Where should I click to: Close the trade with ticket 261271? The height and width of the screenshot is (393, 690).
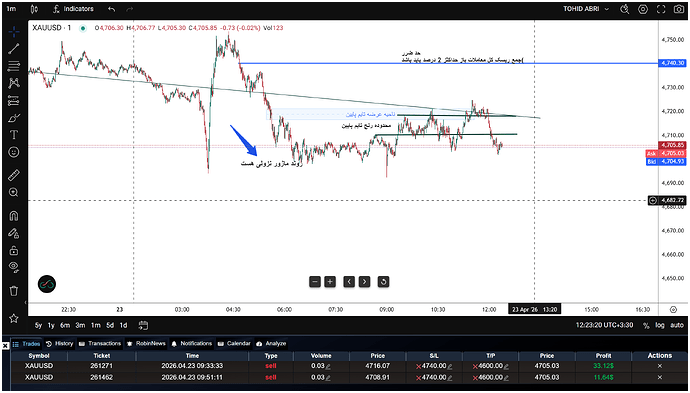coord(660,366)
